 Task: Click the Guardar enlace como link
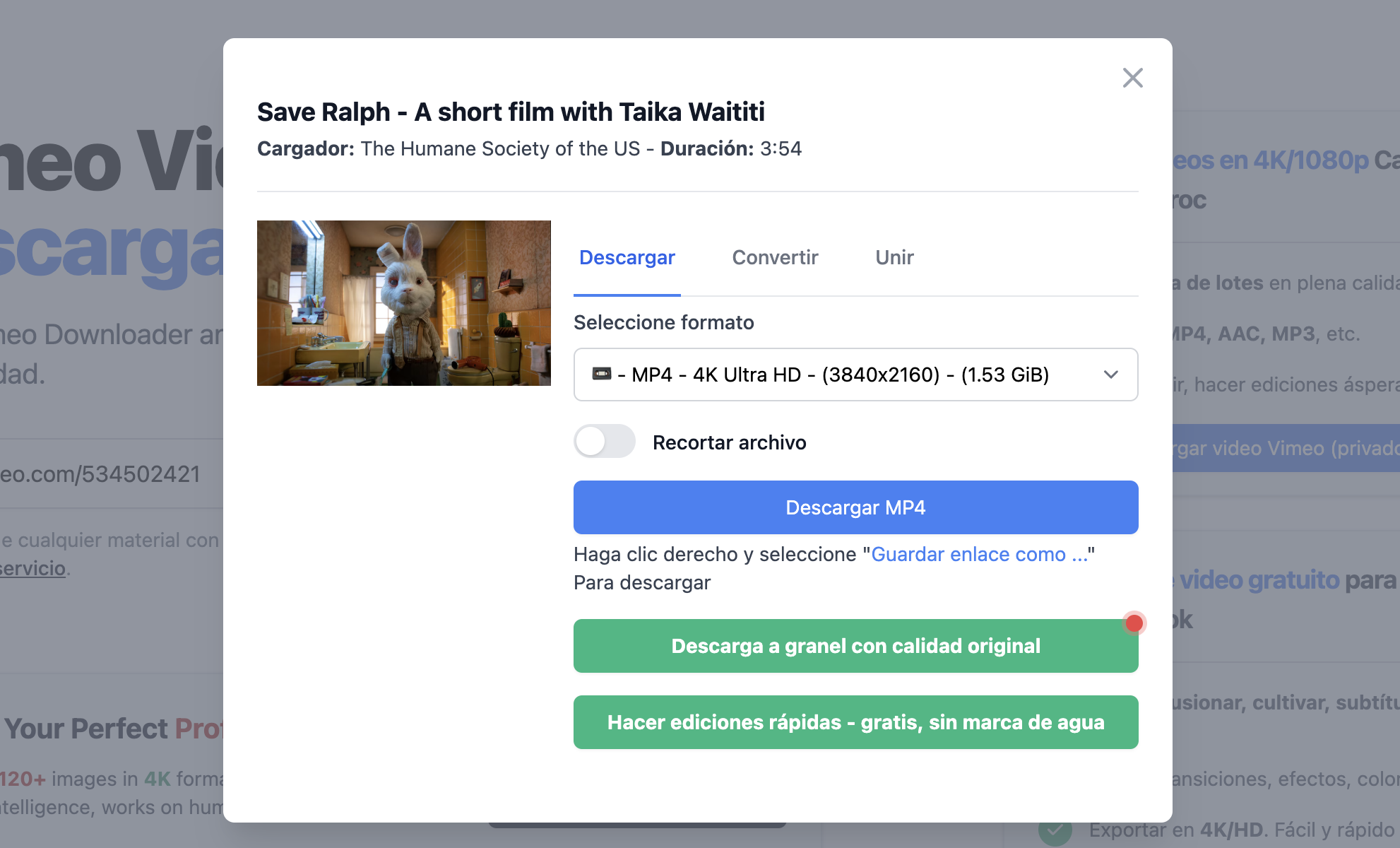979,555
